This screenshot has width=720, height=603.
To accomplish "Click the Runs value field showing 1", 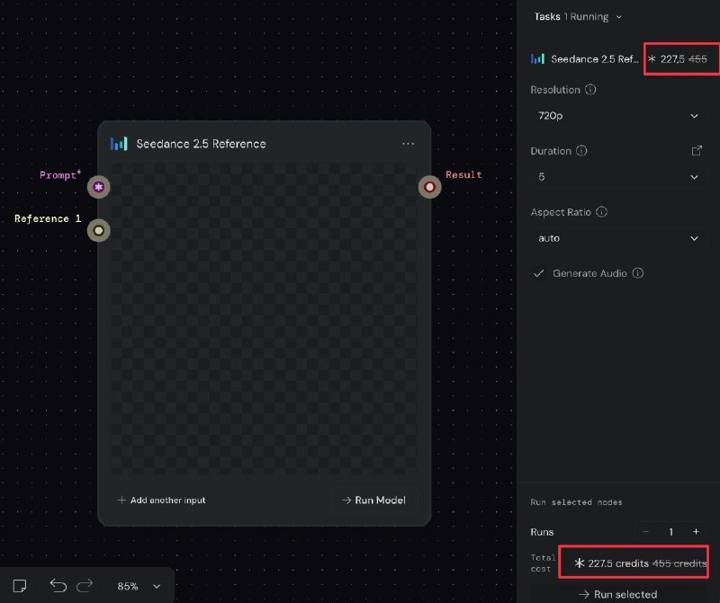I will [x=670, y=532].
